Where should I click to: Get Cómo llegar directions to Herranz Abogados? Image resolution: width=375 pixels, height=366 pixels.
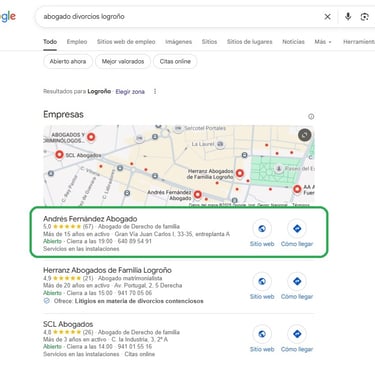click(x=297, y=286)
